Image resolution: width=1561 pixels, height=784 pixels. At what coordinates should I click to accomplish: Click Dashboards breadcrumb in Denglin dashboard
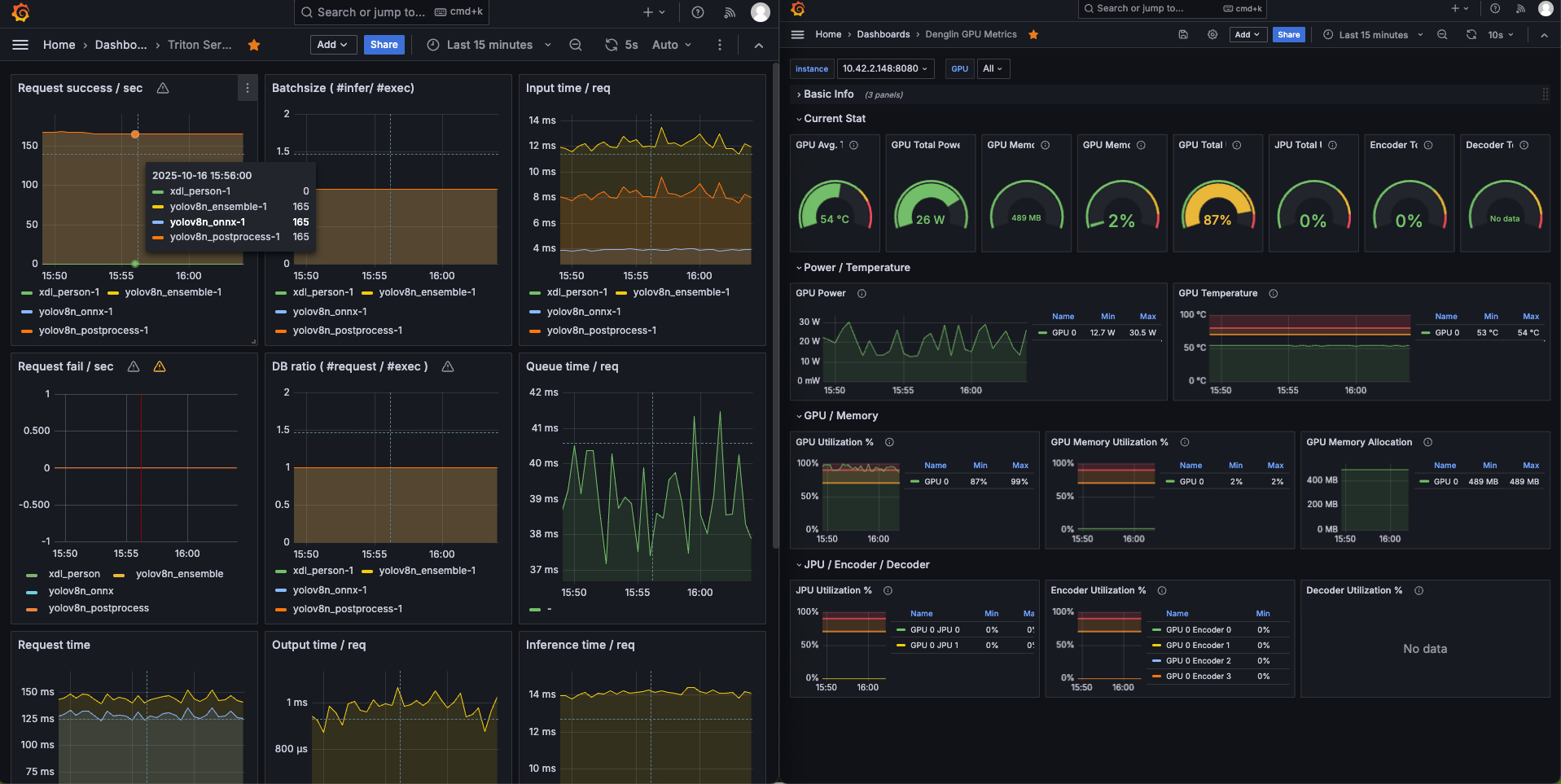[x=883, y=34]
